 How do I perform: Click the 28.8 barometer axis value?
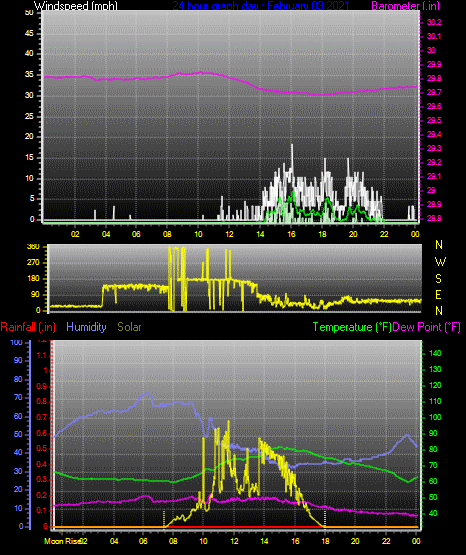[x=434, y=218]
